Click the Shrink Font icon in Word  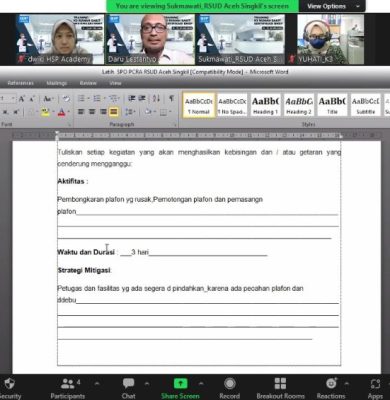32,99
